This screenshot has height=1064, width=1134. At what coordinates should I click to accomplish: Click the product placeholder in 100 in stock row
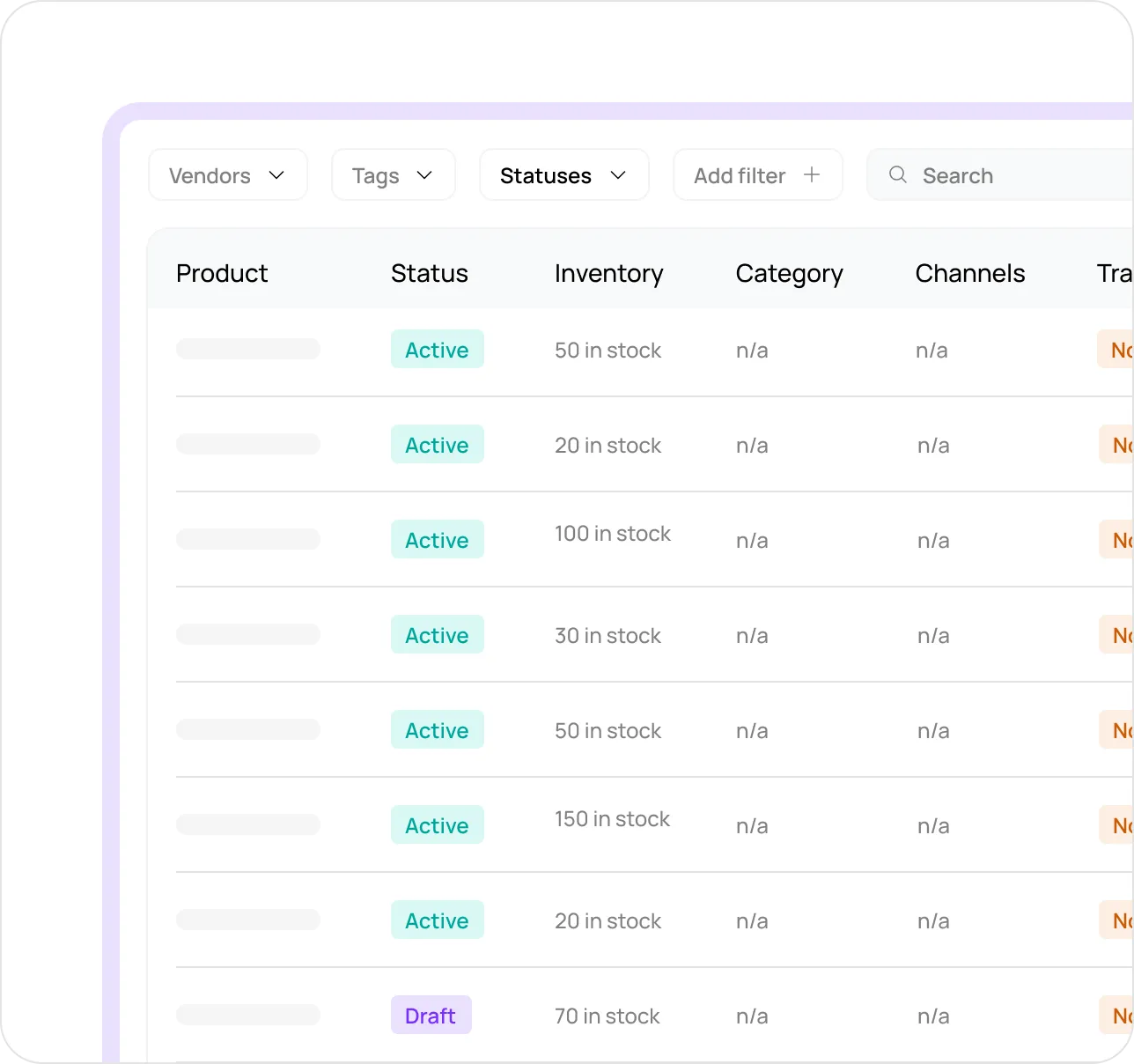tap(248, 539)
